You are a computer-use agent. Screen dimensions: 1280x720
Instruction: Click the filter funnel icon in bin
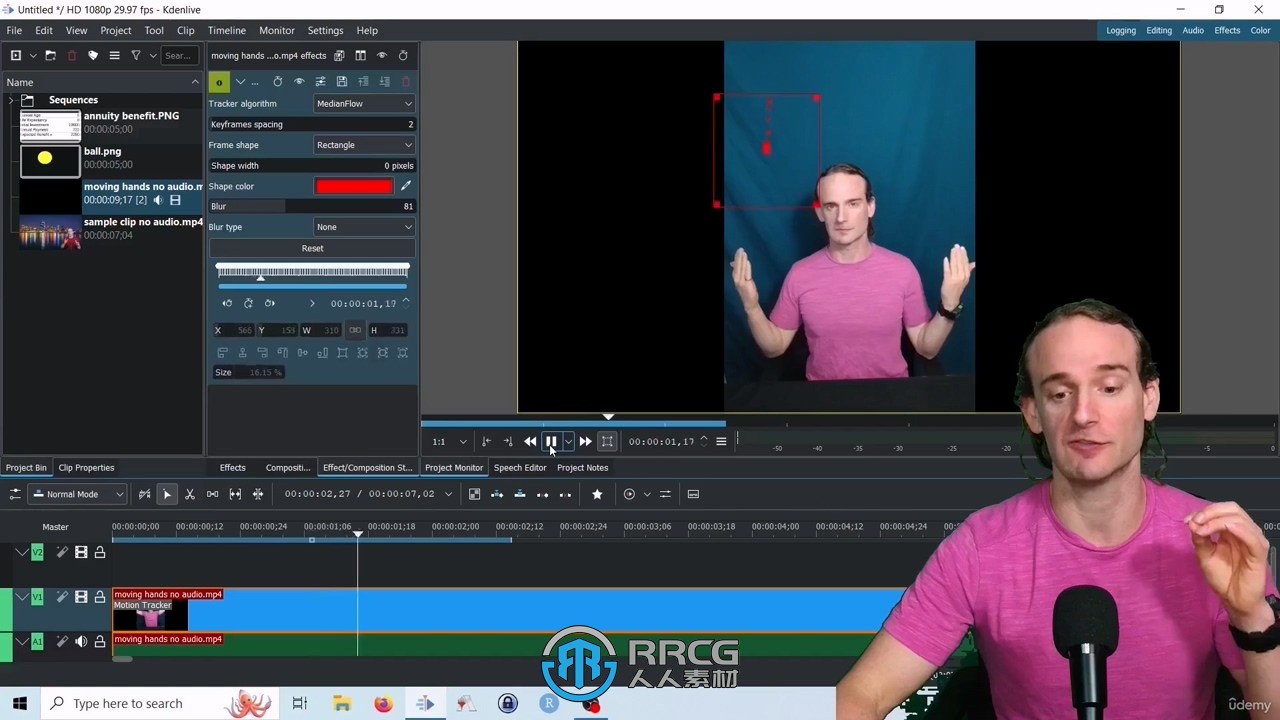click(x=136, y=56)
